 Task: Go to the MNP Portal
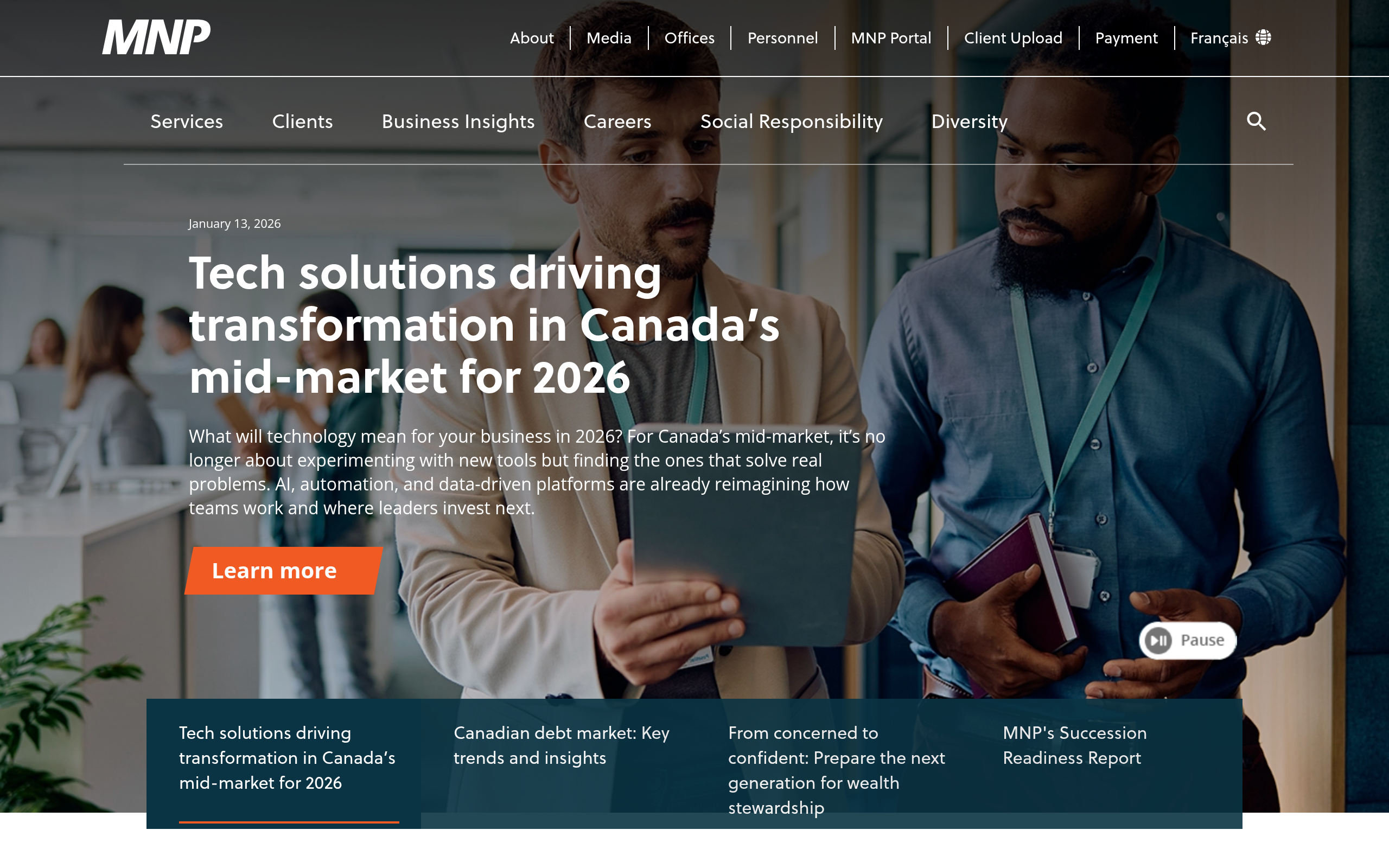click(891, 38)
